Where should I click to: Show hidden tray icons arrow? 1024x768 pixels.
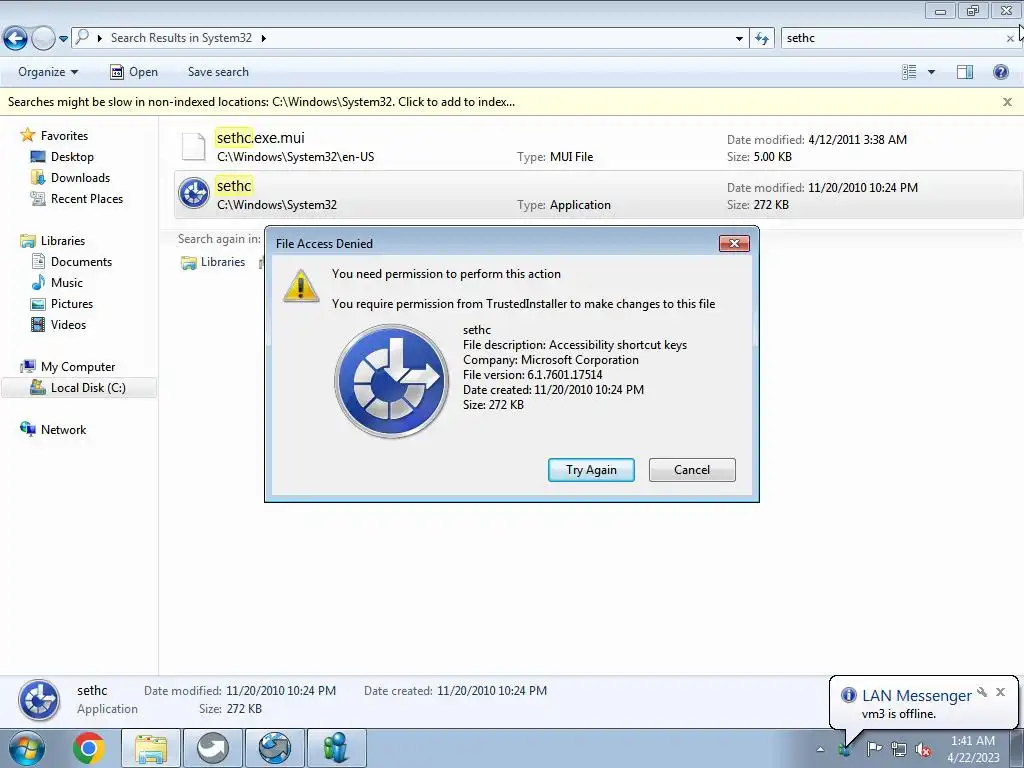pyautogui.click(x=820, y=749)
